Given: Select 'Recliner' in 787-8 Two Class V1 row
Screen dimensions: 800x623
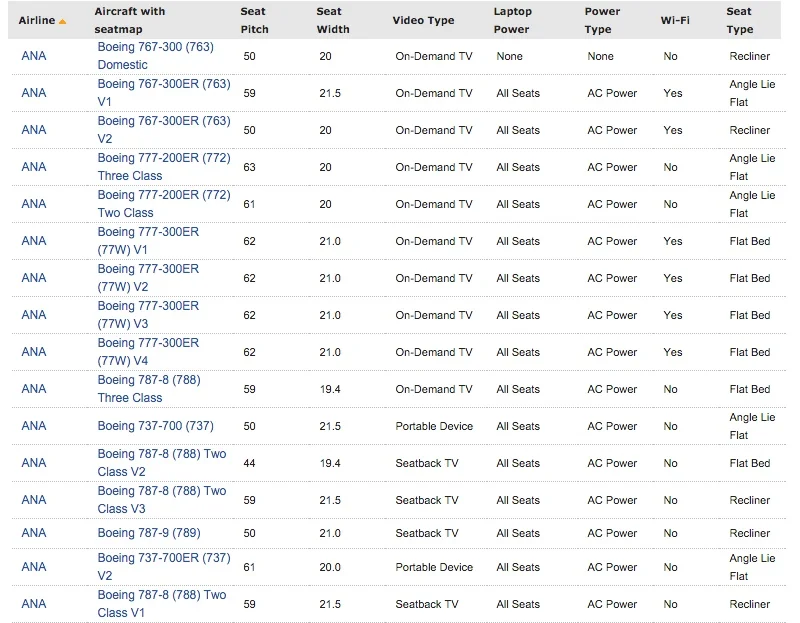Looking at the screenshot, I should (749, 604).
